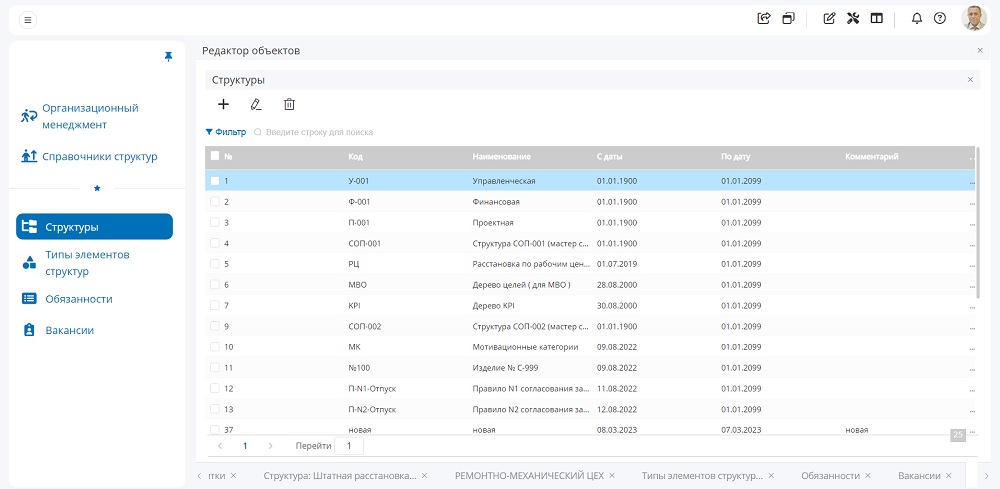Open Справочники структур link
1000x489 pixels.
click(99, 156)
